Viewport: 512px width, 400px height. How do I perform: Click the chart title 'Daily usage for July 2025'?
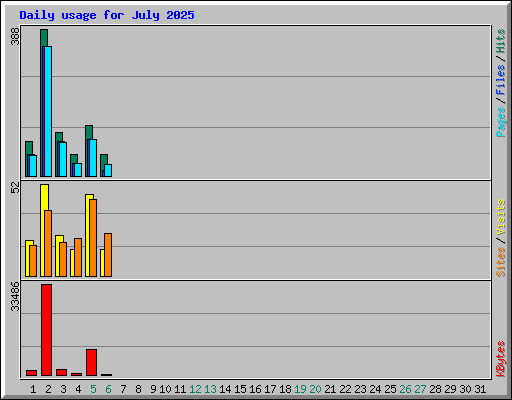coord(107,15)
